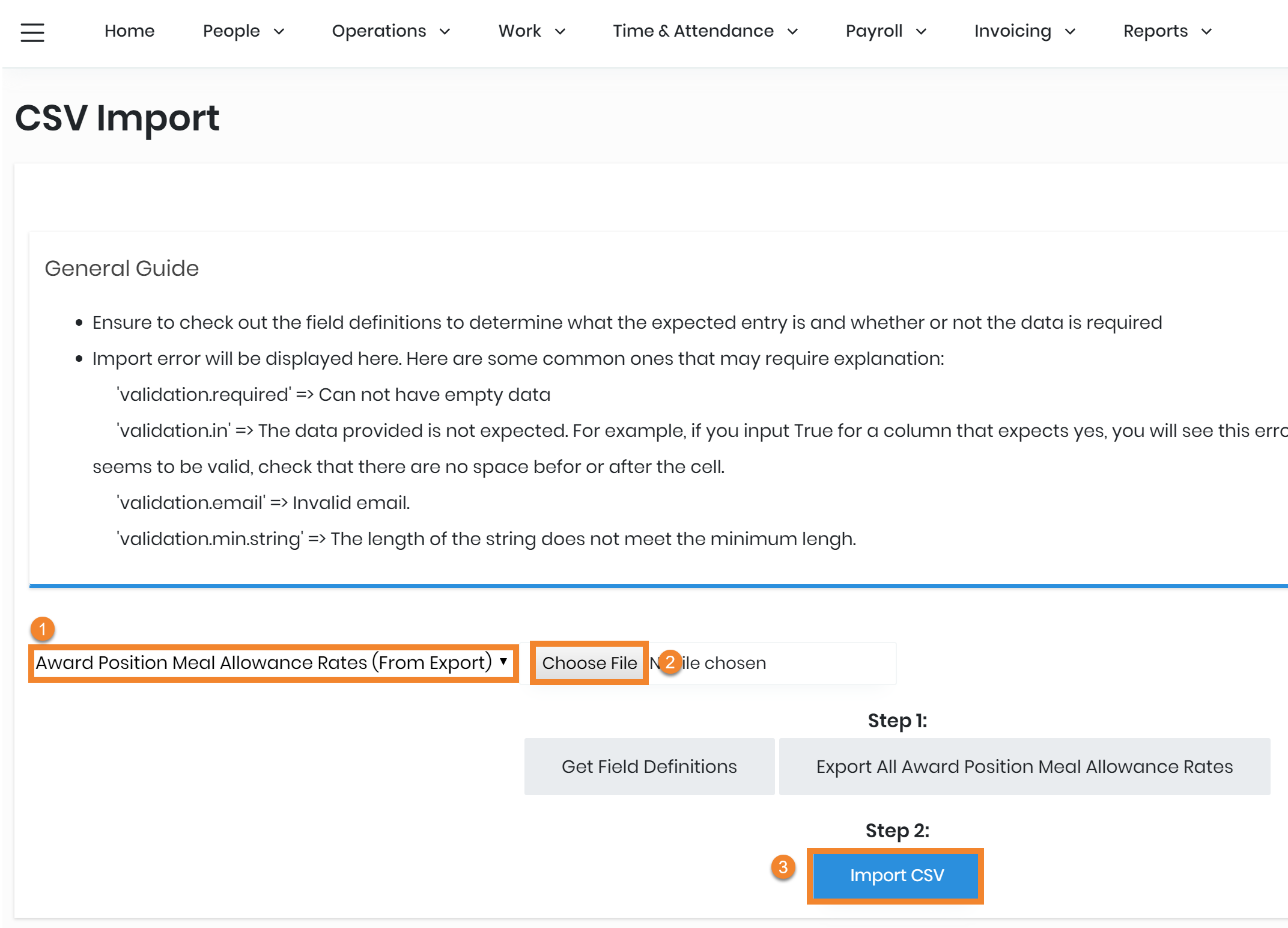Go to the Home page
The width and height of the screenshot is (1288, 928).
tap(129, 31)
